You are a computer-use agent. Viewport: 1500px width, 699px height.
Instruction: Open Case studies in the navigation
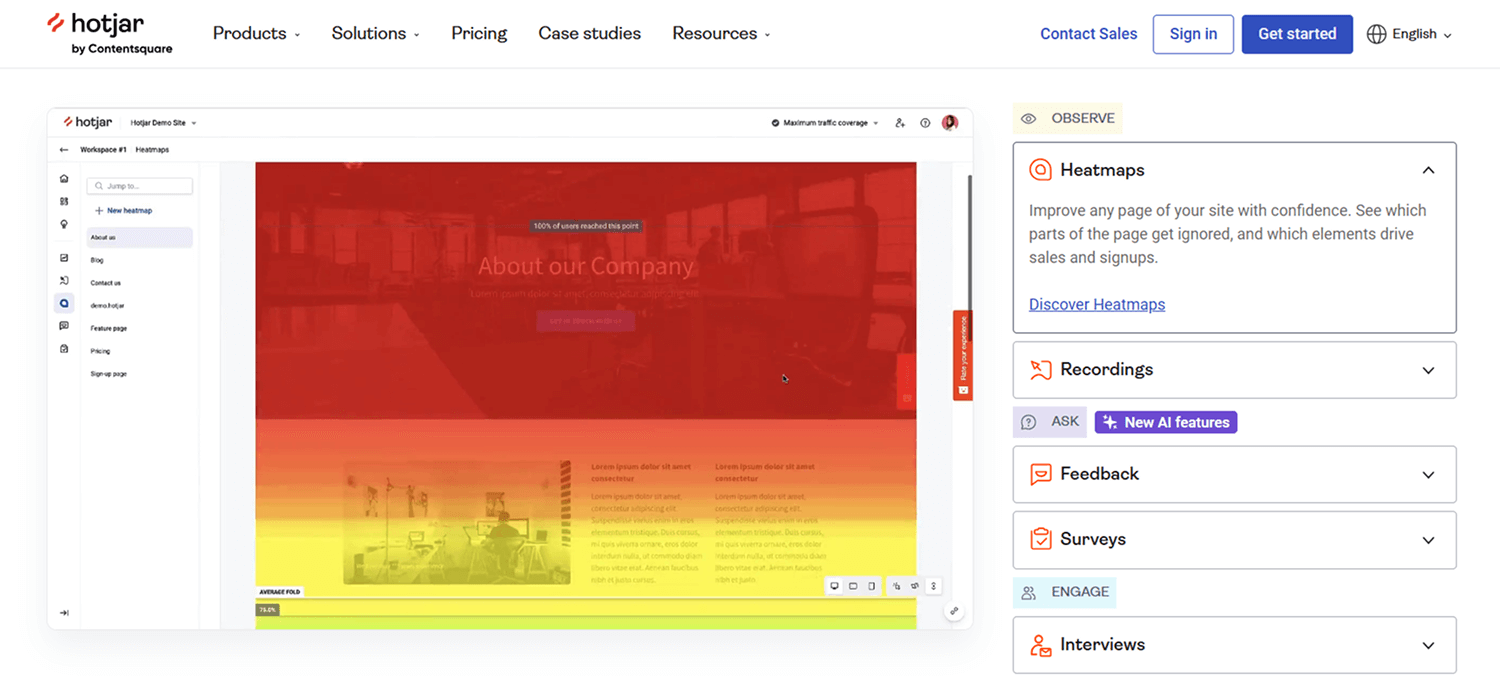point(590,33)
